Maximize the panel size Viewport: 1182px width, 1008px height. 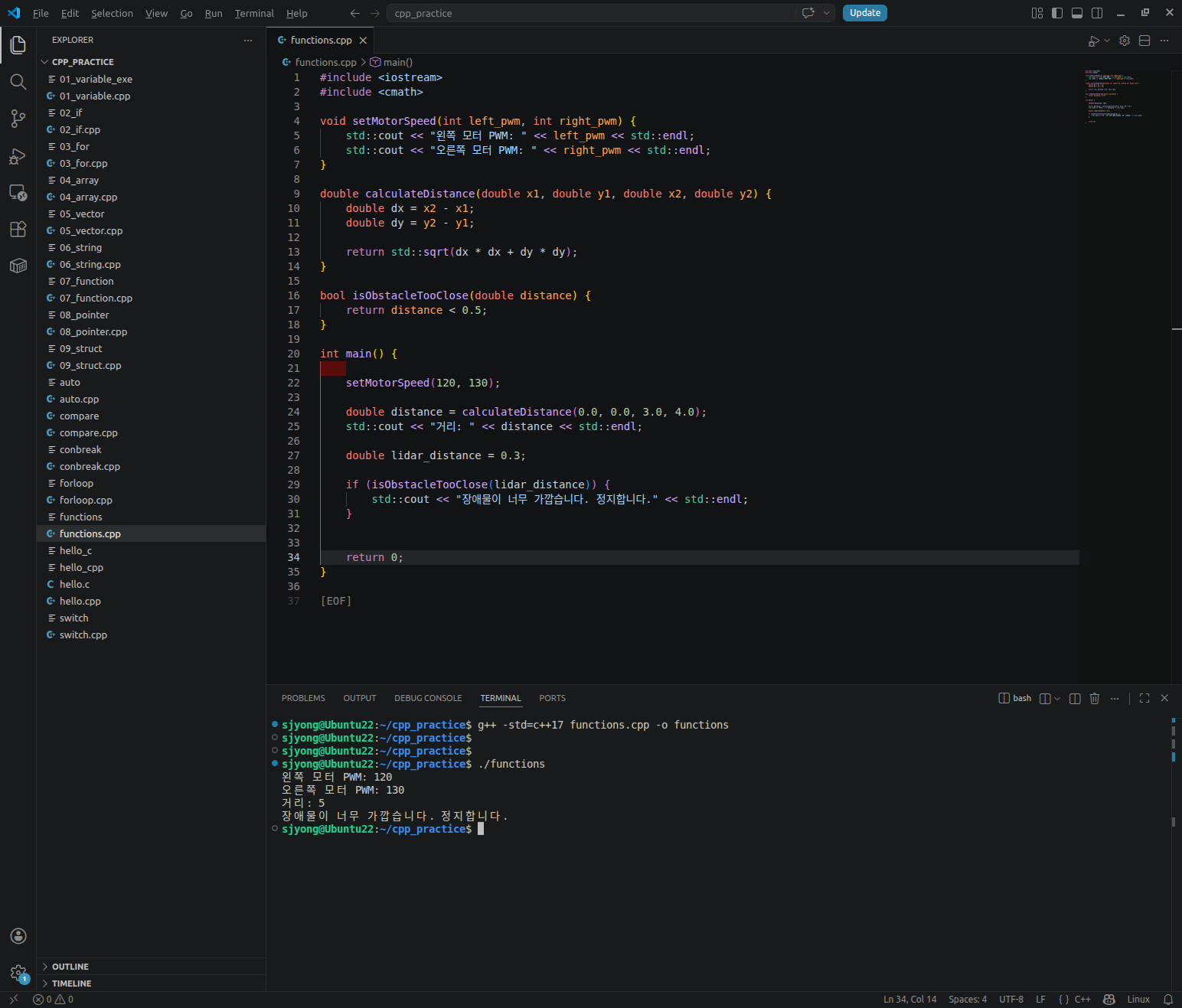[x=1144, y=698]
